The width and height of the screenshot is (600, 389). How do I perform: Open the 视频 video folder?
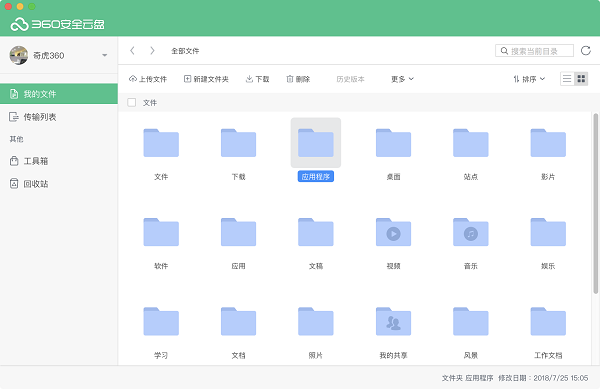[x=393, y=232]
